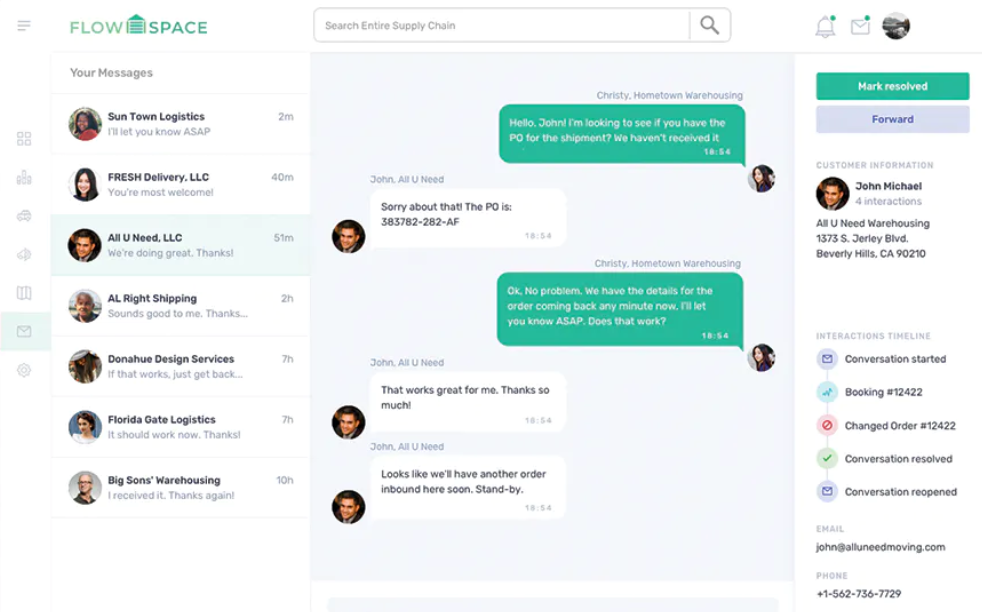Open the settings gear sidebar icon
982x612 pixels.
click(x=24, y=370)
